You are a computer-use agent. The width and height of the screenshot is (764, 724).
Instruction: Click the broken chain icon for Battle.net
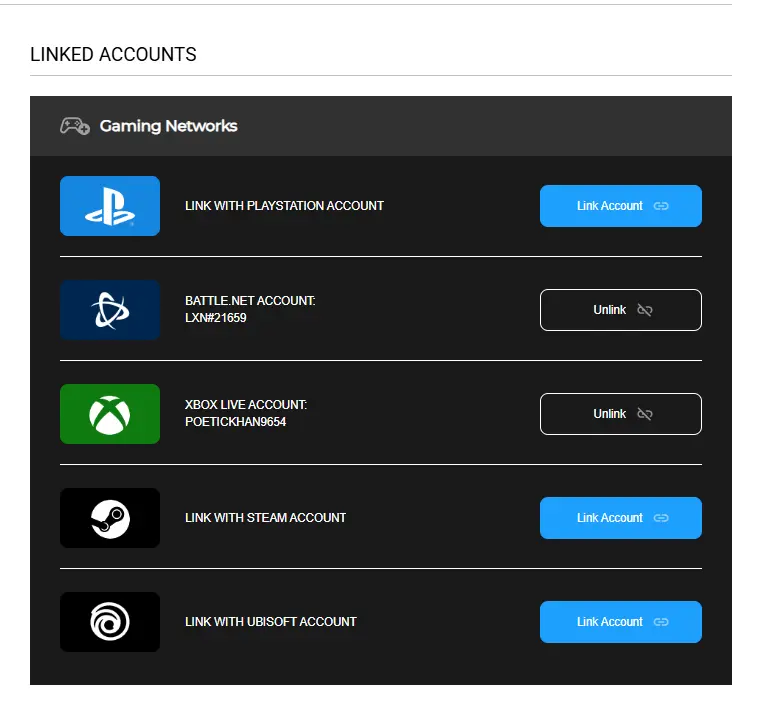645,310
